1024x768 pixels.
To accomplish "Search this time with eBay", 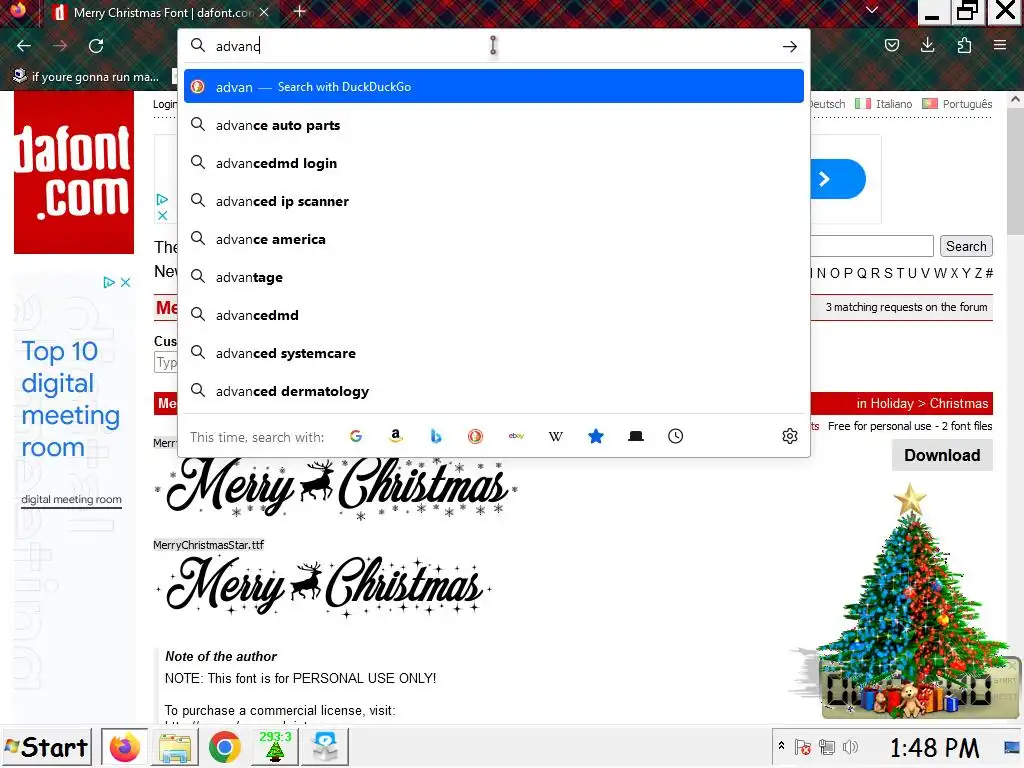I will tap(516, 436).
